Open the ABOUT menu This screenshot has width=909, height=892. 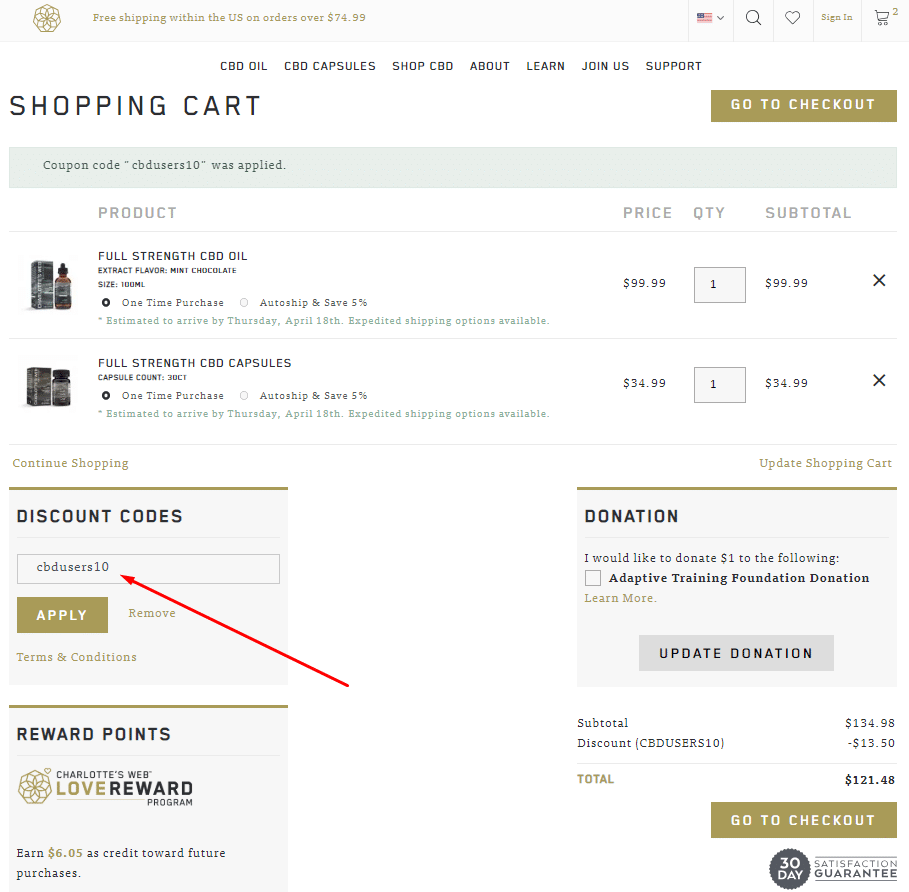click(490, 66)
